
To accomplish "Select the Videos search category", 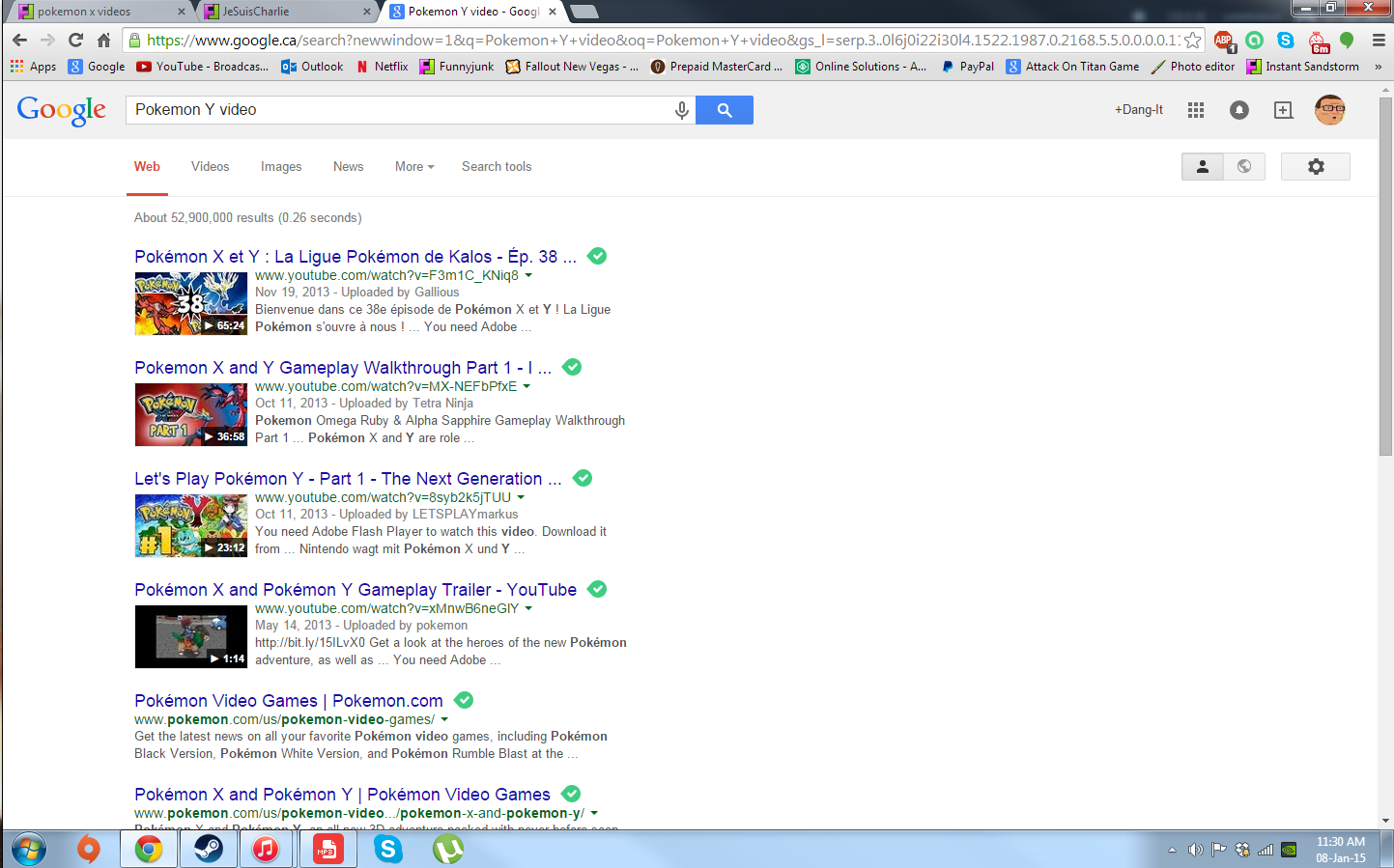I will [210, 166].
